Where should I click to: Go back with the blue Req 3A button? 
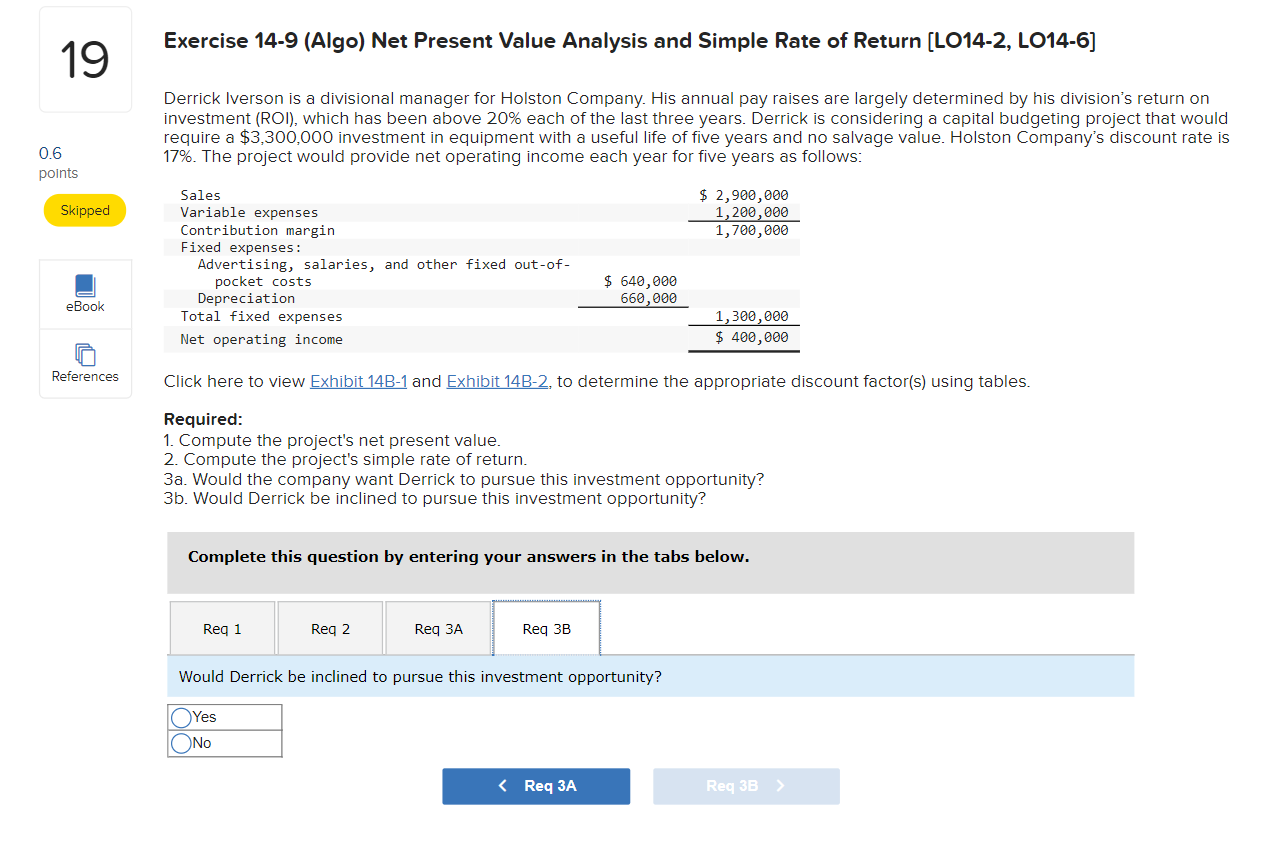tap(536, 786)
